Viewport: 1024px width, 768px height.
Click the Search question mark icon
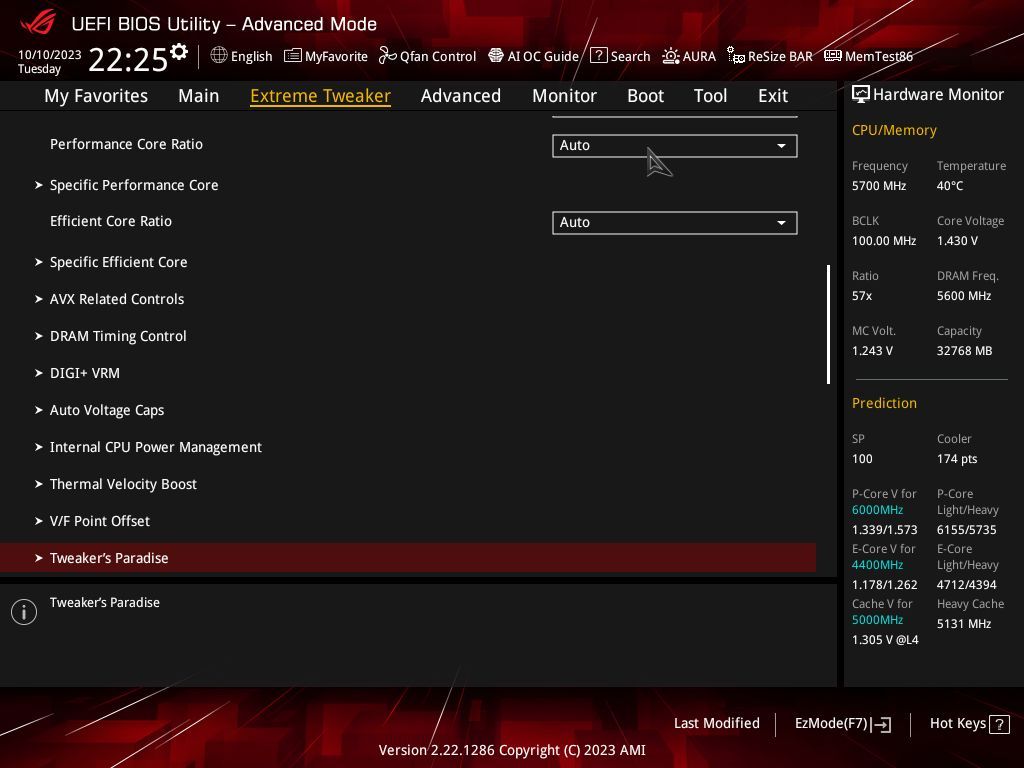click(598, 56)
